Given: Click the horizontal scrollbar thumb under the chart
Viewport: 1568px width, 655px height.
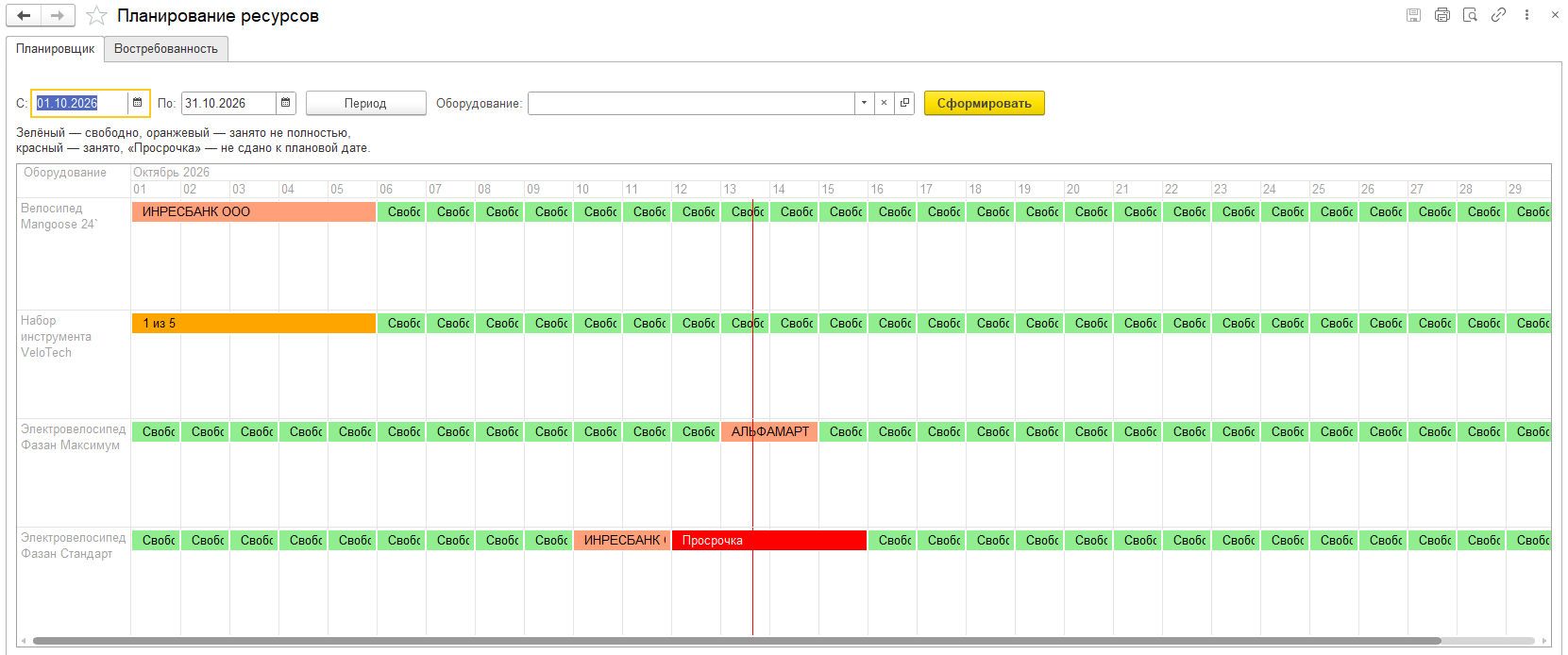Looking at the screenshot, I should coord(736,642).
